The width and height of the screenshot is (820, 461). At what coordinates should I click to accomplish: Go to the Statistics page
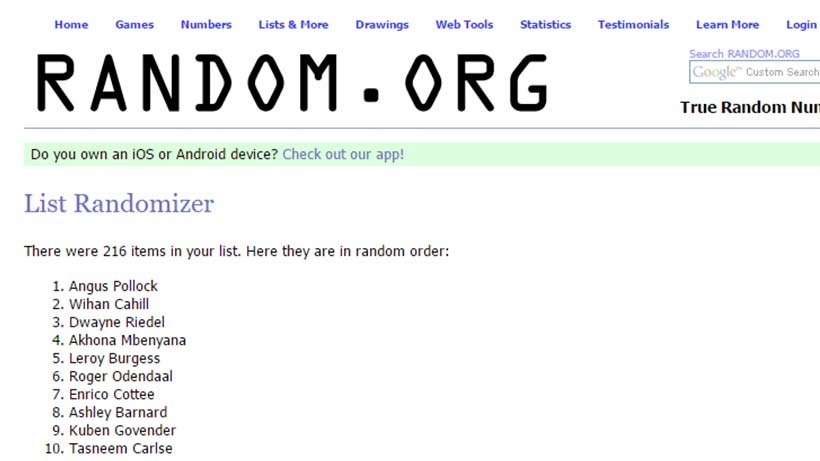545,25
